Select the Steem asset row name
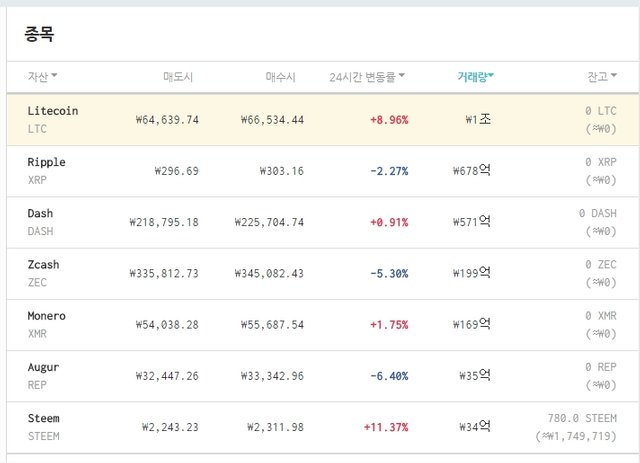The image size is (640, 463). [x=43, y=418]
